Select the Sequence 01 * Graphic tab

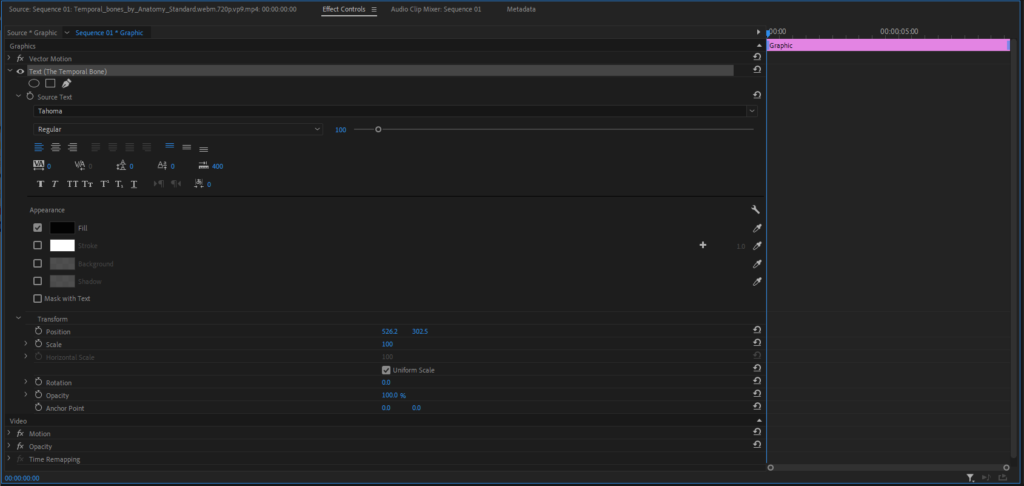coord(109,33)
